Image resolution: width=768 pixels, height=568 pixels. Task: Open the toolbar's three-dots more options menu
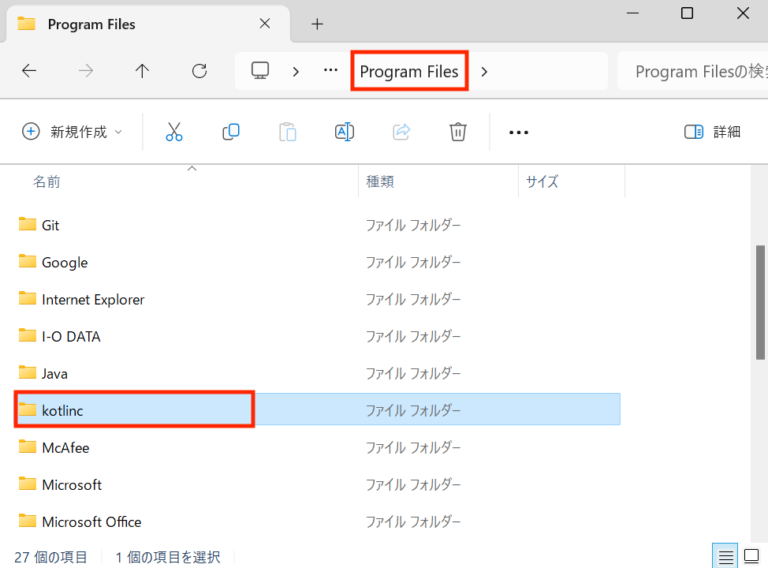[518, 132]
